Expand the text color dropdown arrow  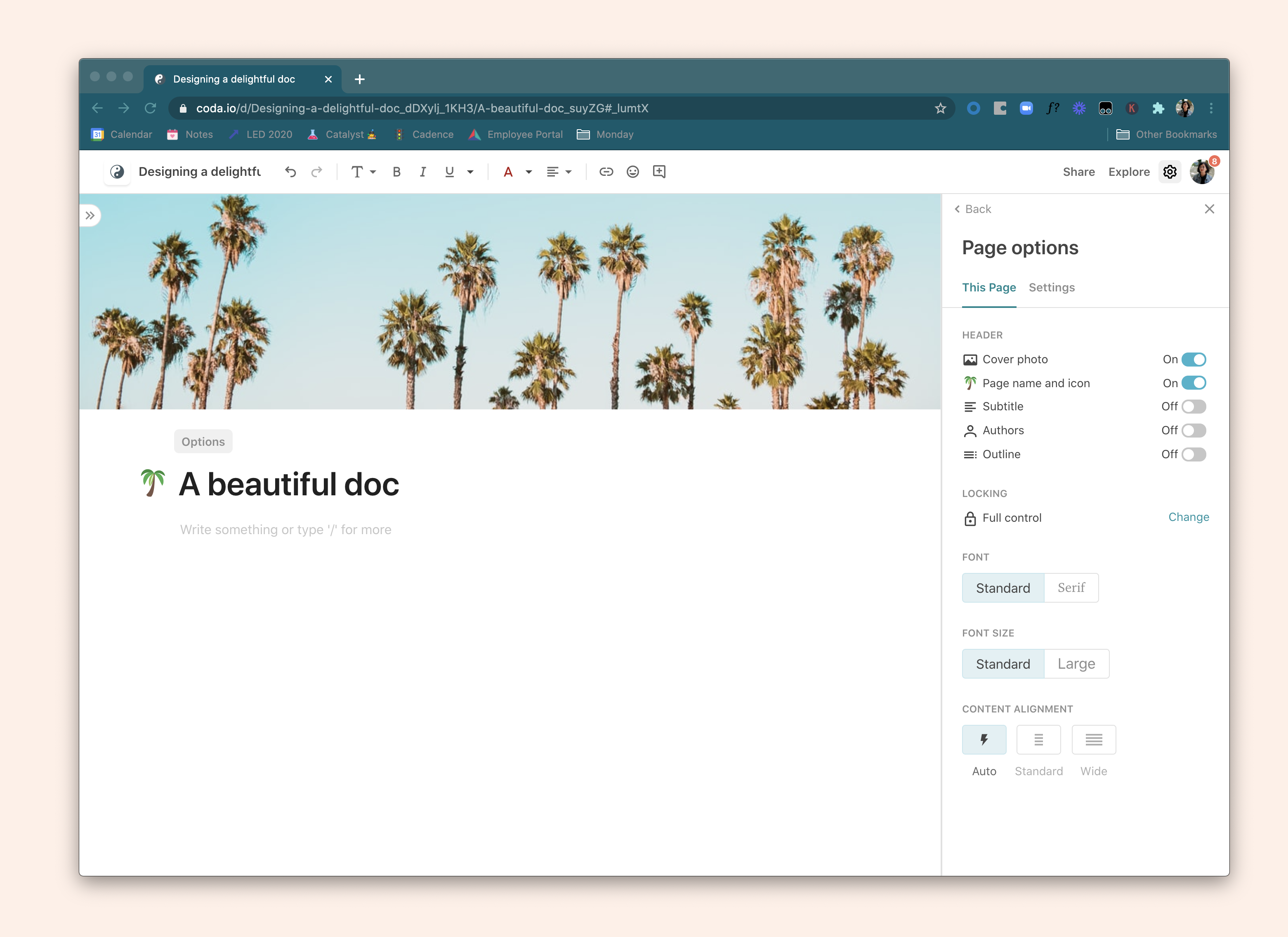pos(529,172)
